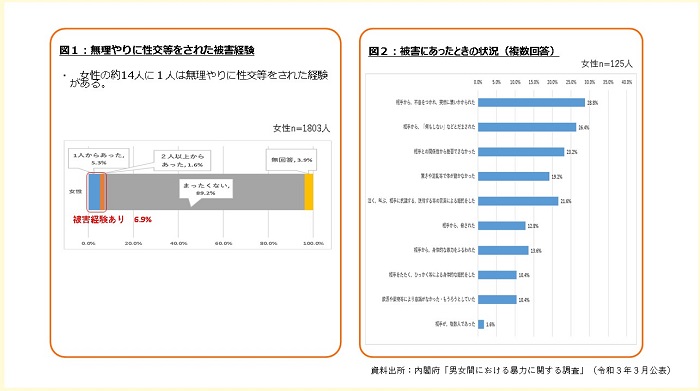Click the bar ending at 23.2%
The width and height of the screenshot is (700, 391).
coord(521,152)
